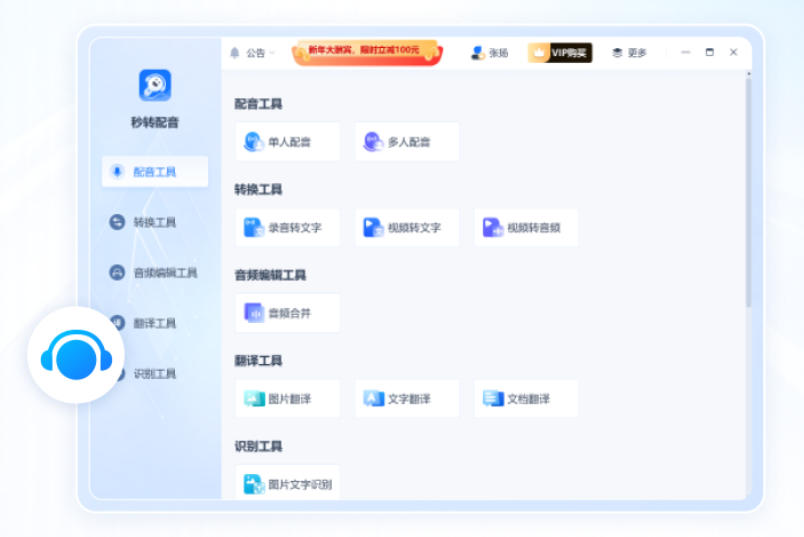Select the 图片翻译 icon
The width and height of the screenshot is (804, 537).
coord(254,399)
